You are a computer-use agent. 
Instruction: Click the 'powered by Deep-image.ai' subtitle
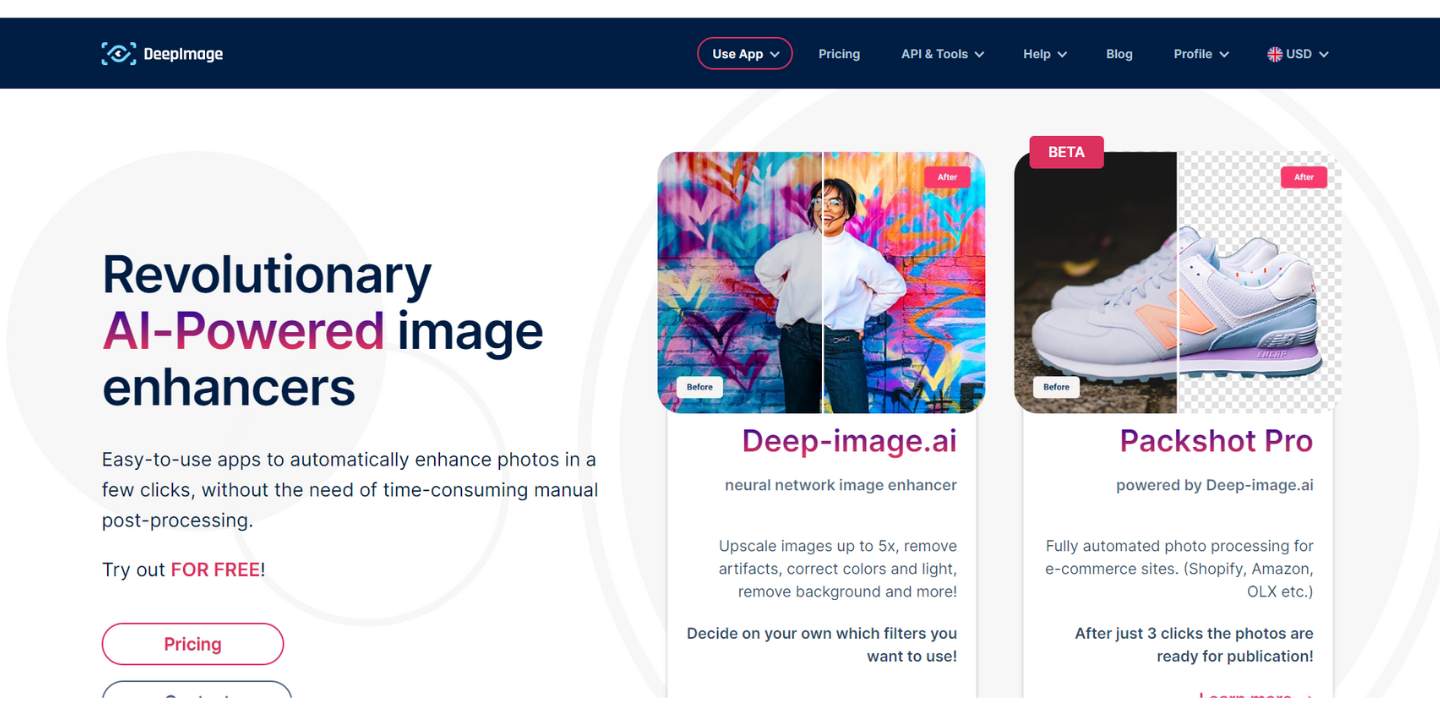point(1215,485)
